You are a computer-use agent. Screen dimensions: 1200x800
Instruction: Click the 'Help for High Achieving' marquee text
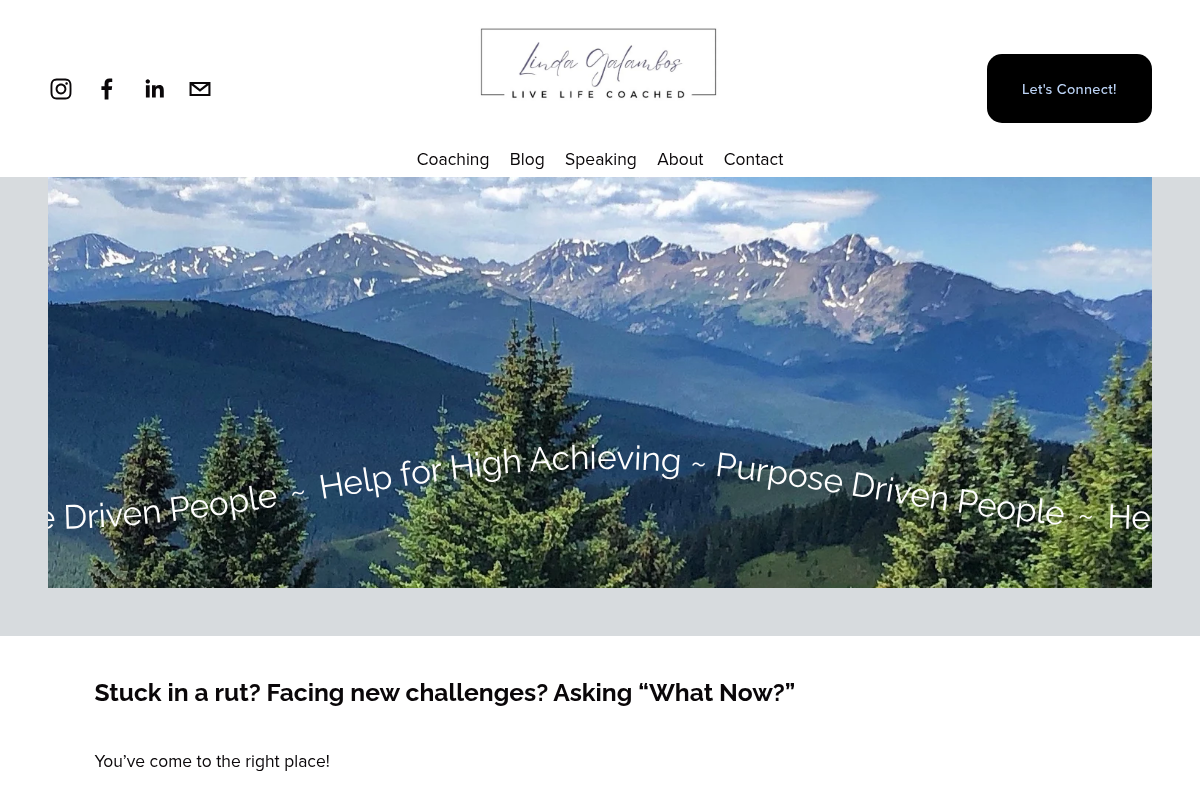click(499, 470)
